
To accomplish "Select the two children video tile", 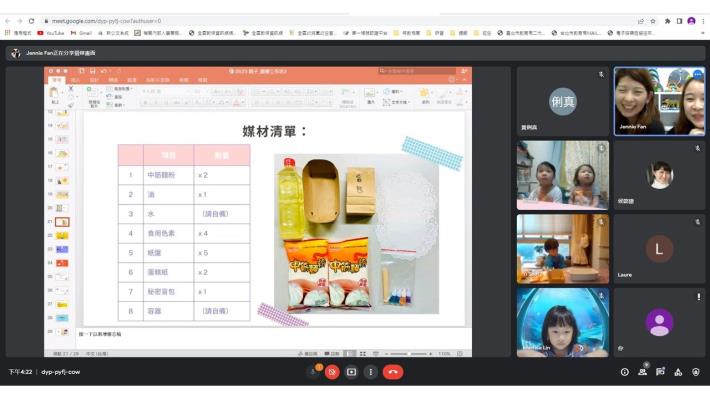I will (x=563, y=175).
